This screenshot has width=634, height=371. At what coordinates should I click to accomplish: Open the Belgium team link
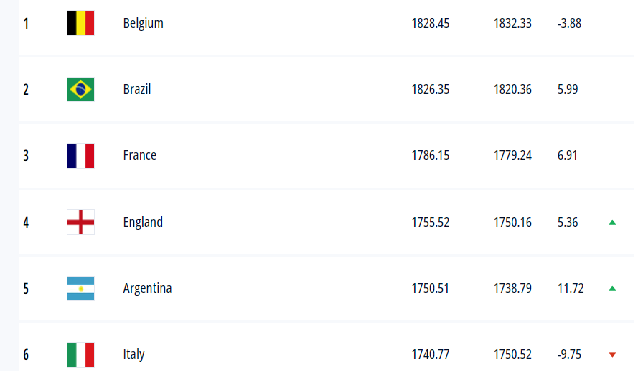[x=143, y=23]
